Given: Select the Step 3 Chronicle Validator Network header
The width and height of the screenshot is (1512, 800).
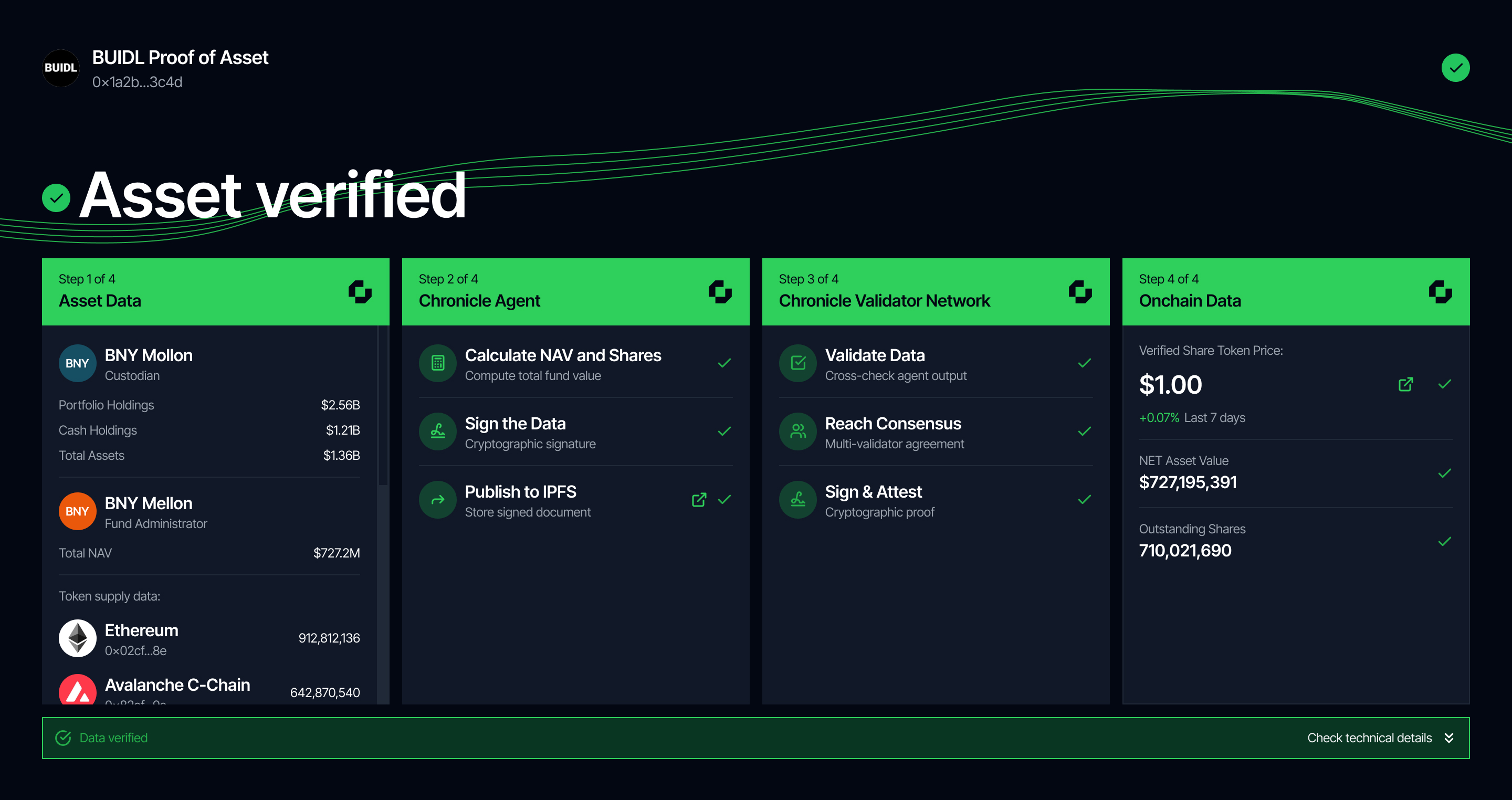Looking at the screenshot, I should [936, 292].
